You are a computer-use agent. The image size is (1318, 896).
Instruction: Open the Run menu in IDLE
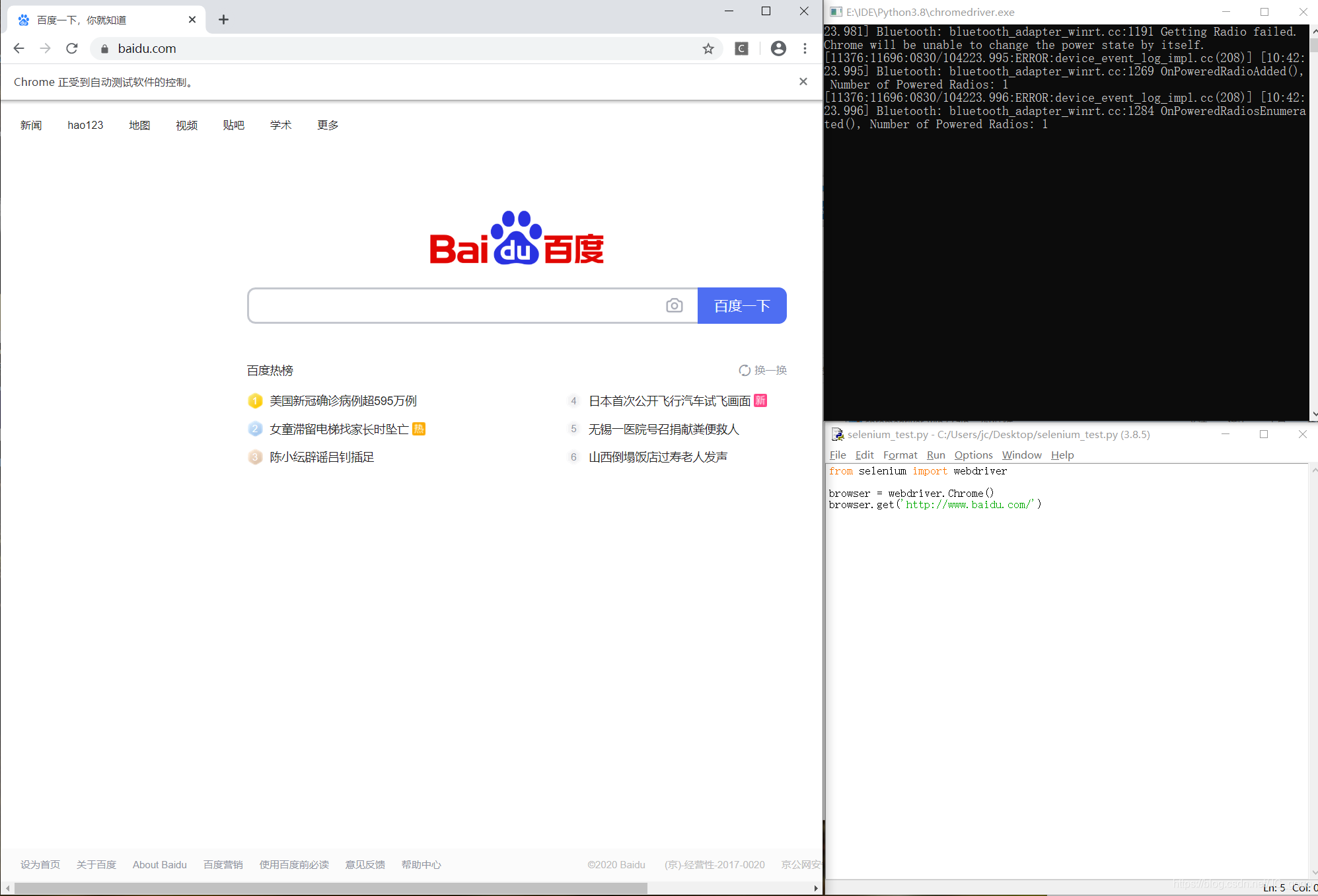(x=935, y=455)
